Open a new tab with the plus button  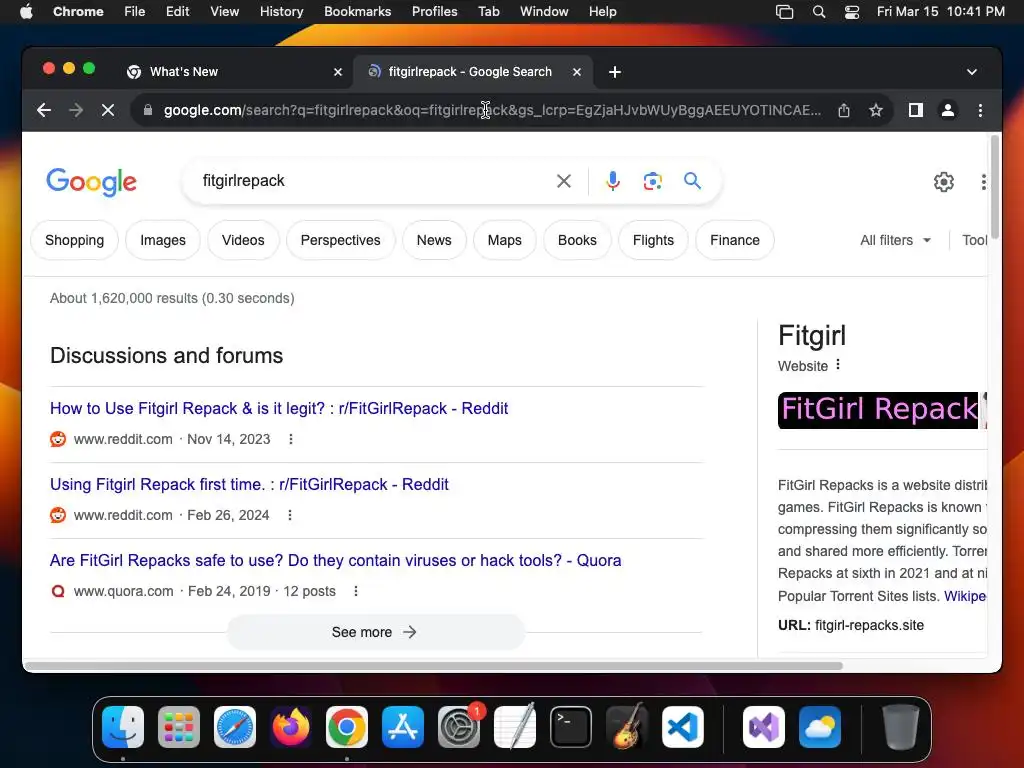tap(615, 72)
